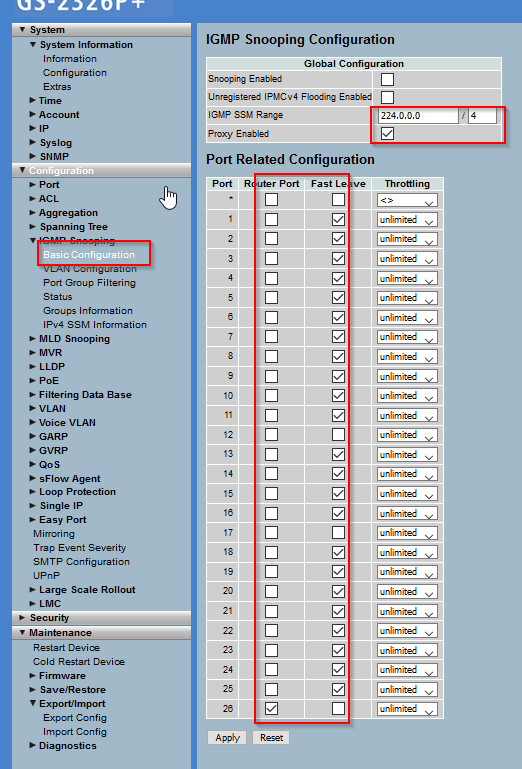Open the UPnP page
The image size is (522, 769).
point(47,576)
